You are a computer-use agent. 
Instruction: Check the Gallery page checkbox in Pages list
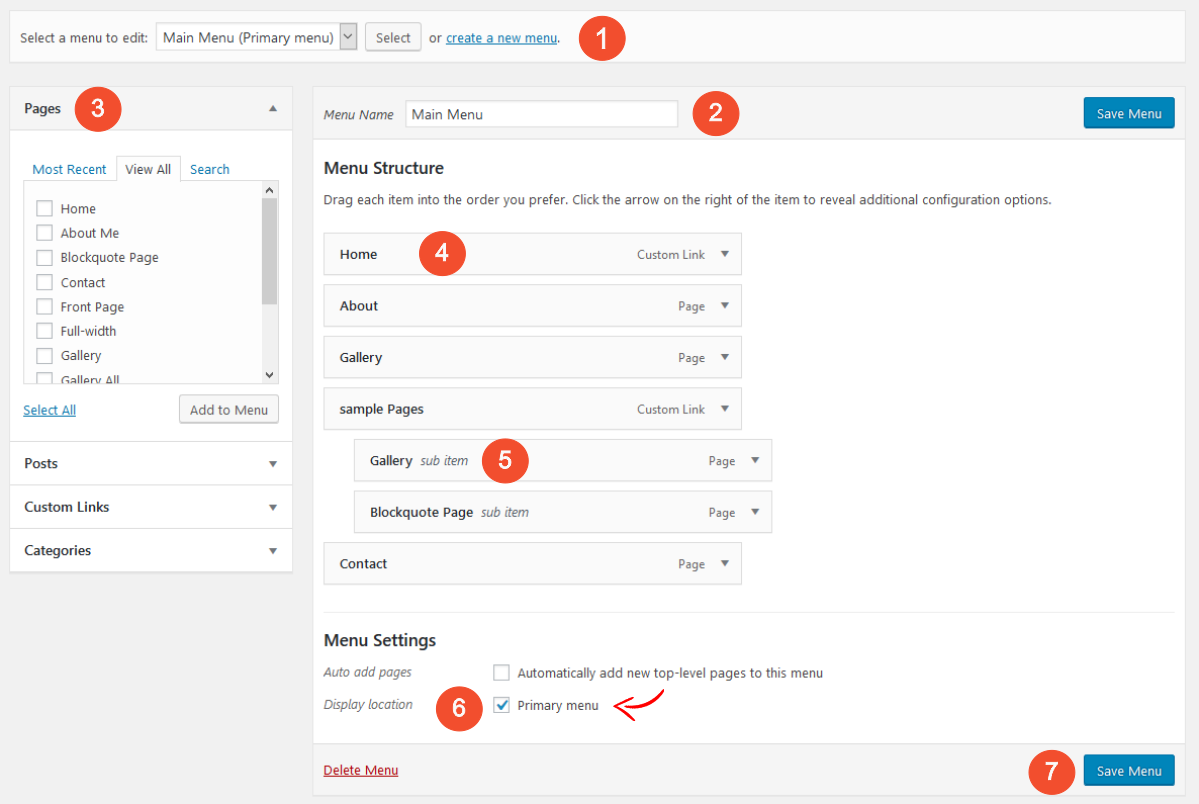point(44,356)
